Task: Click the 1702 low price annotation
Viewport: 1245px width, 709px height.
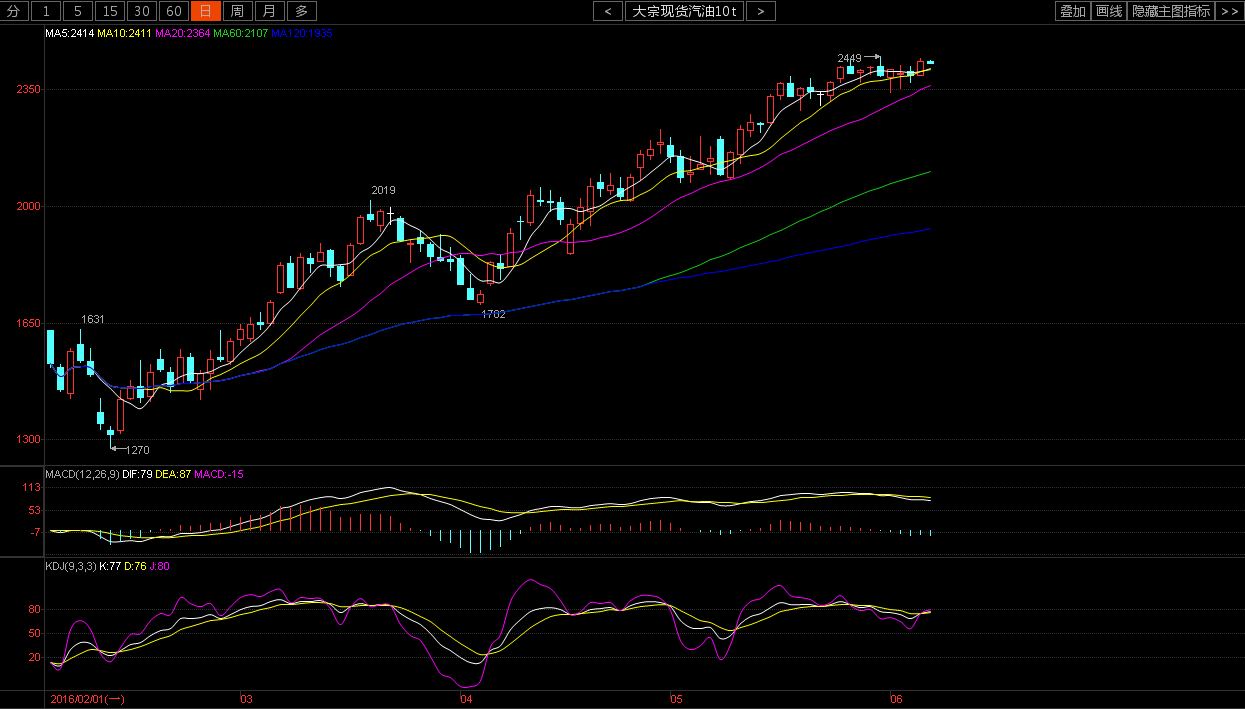Action: (x=493, y=314)
